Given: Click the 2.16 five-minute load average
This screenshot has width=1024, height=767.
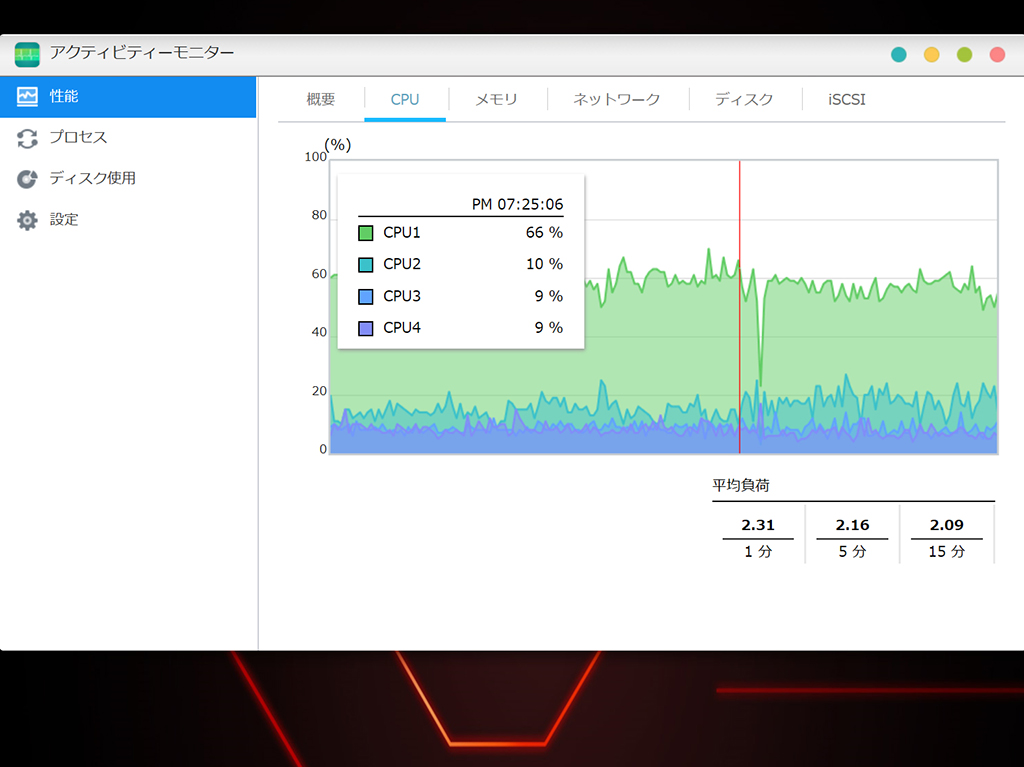Looking at the screenshot, I should 852,525.
